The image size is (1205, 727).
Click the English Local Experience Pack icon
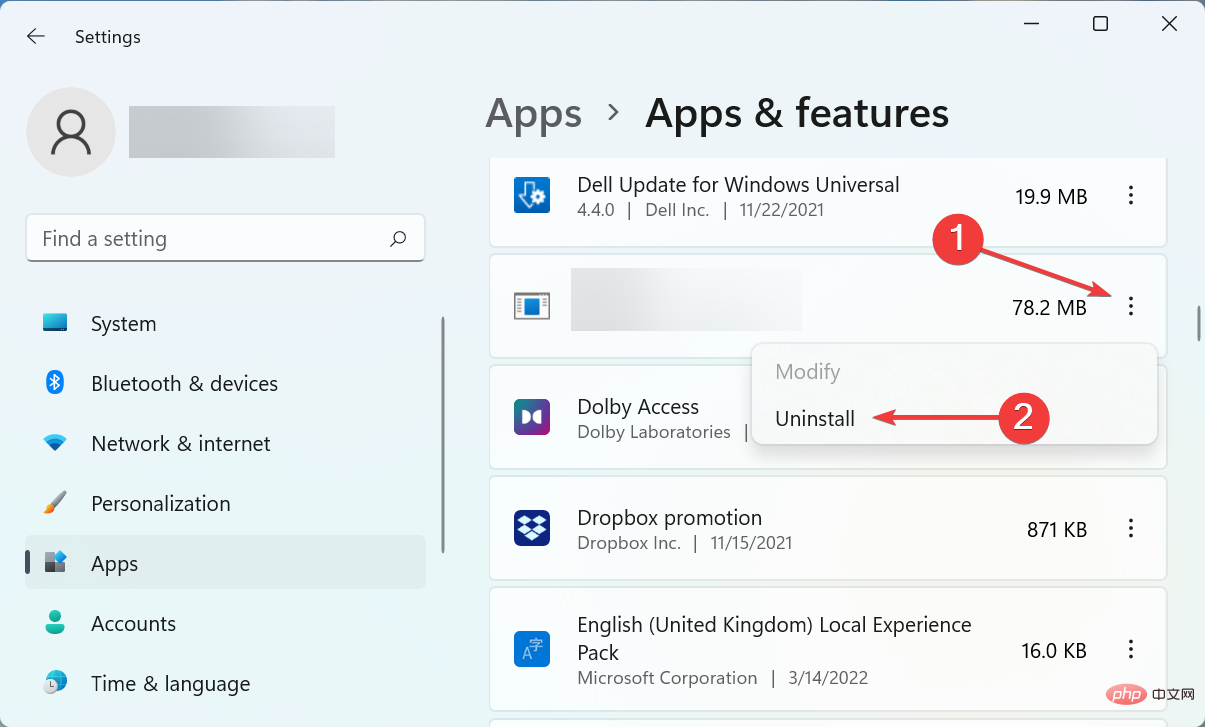pyautogui.click(x=532, y=649)
